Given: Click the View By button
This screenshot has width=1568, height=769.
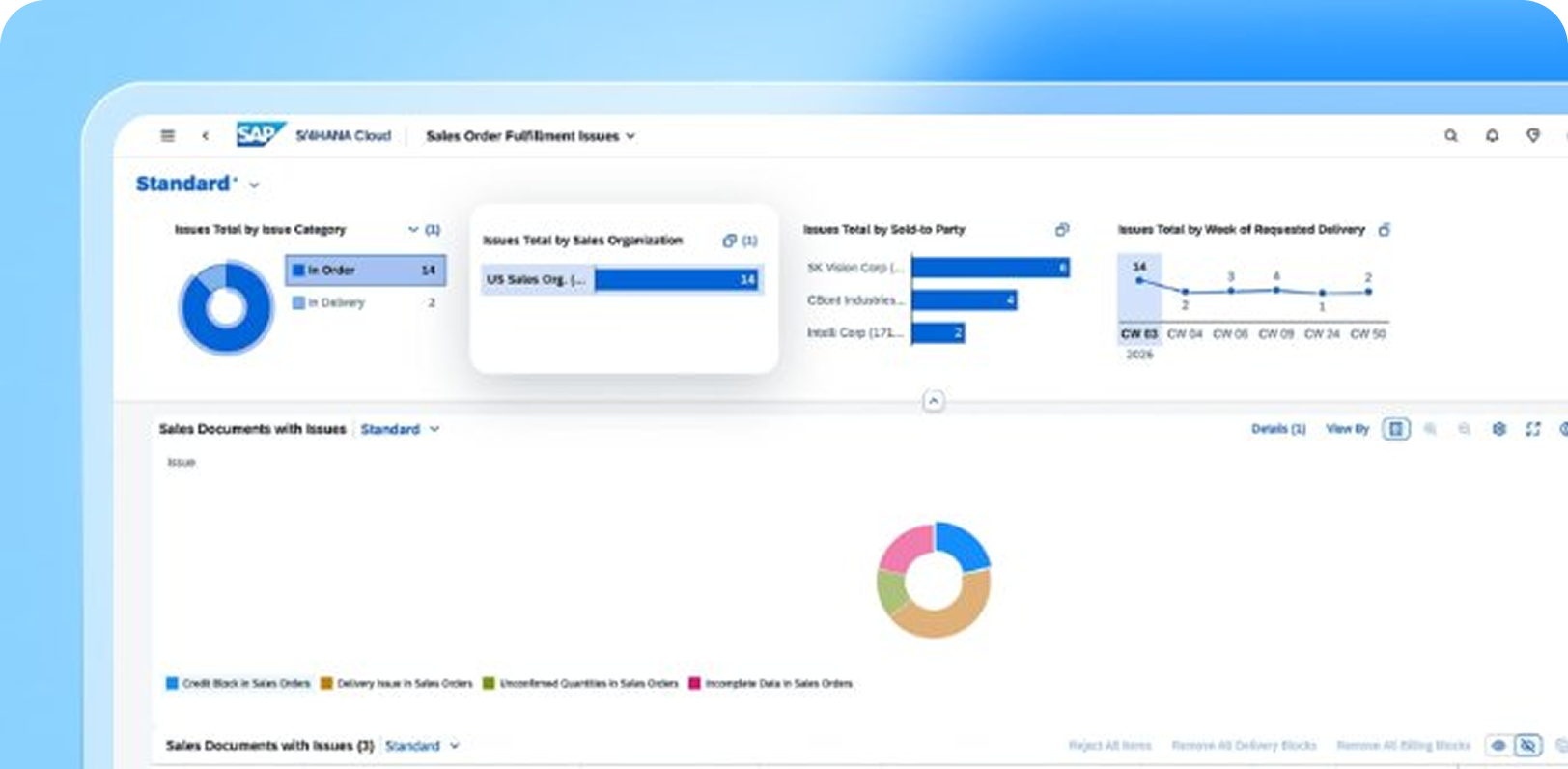Looking at the screenshot, I should click(x=1347, y=429).
